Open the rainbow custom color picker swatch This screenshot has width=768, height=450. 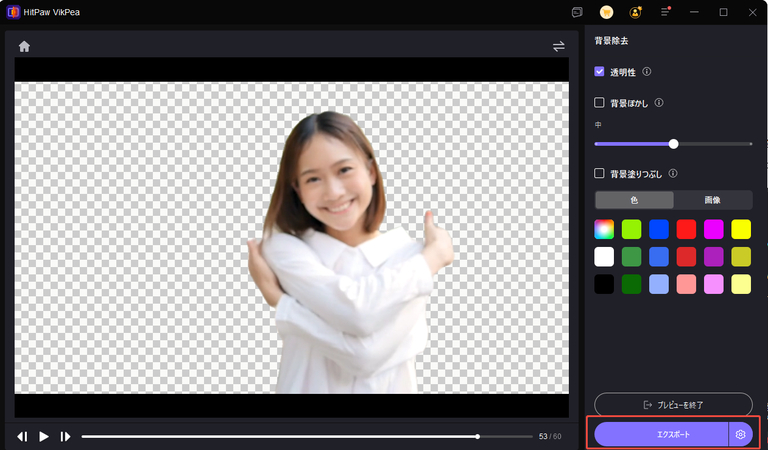click(603, 229)
